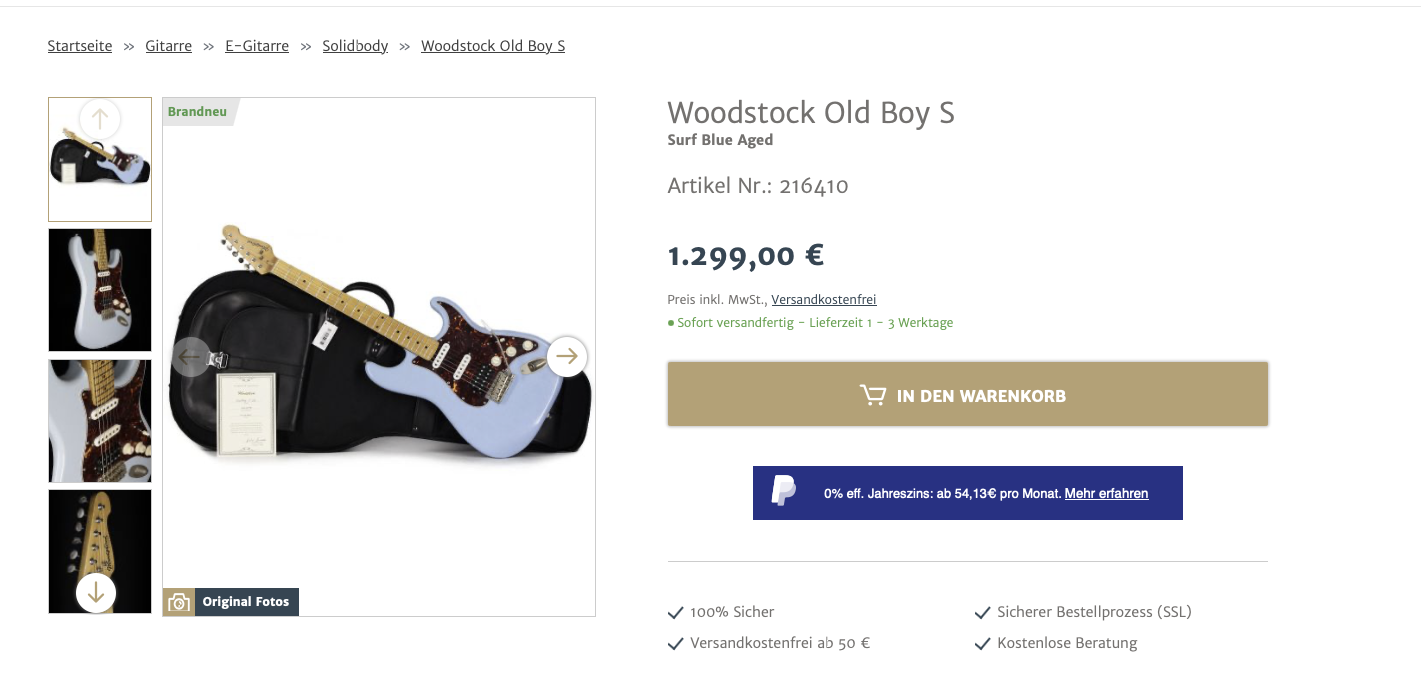Image resolution: width=1421 pixels, height=673 pixels.
Task: Open the Solidbody breadcrumb link
Action: point(355,46)
